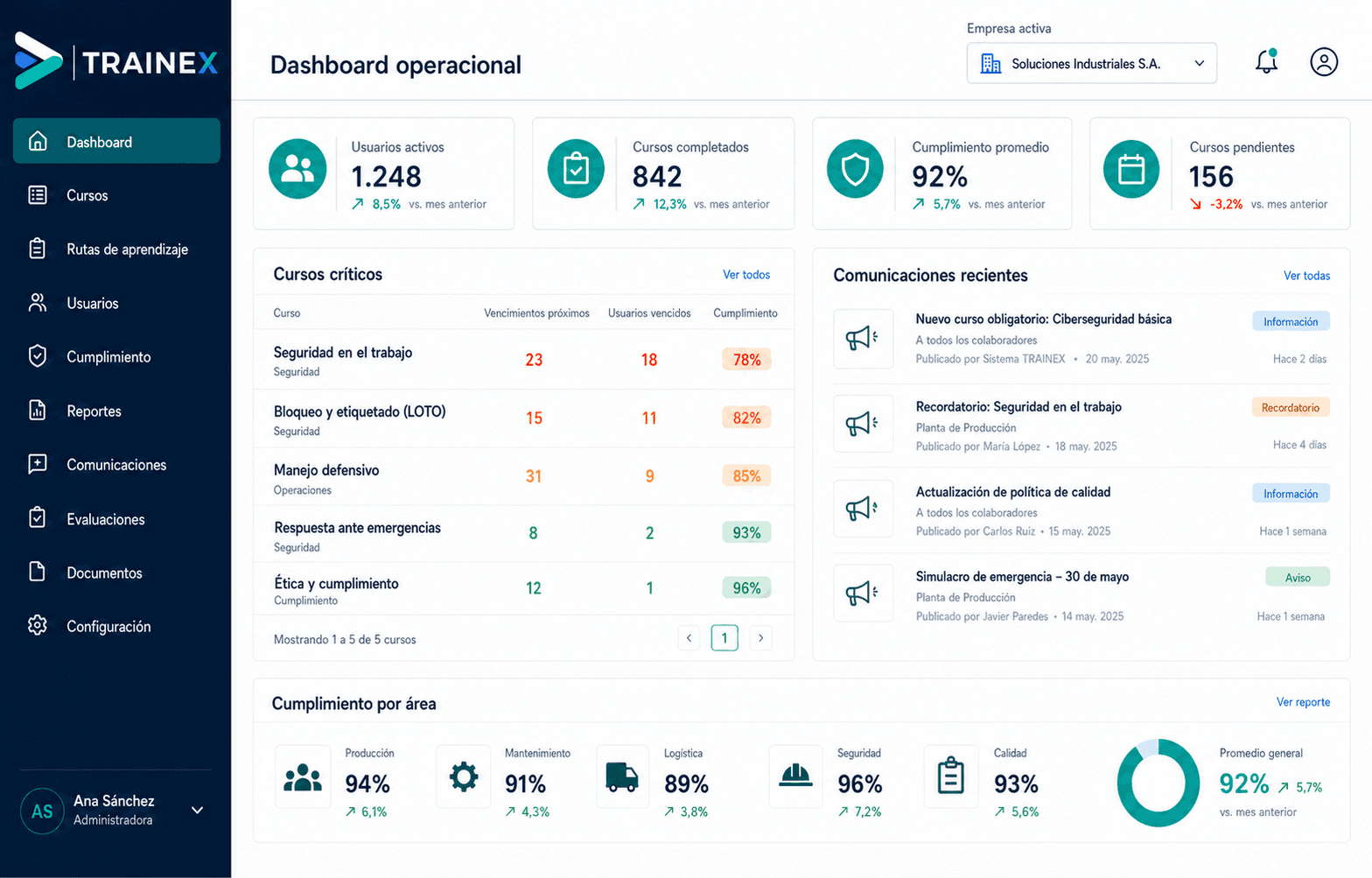The image size is (1372, 878).
Task: Click the Cursos list icon in sidebar
Action: click(x=38, y=195)
